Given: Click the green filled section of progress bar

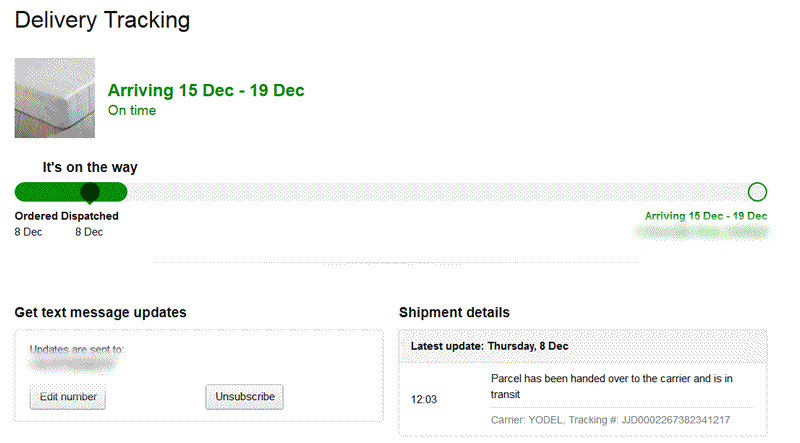Looking at the screenshot, I should pyautogui.click(x=45, y=192).
